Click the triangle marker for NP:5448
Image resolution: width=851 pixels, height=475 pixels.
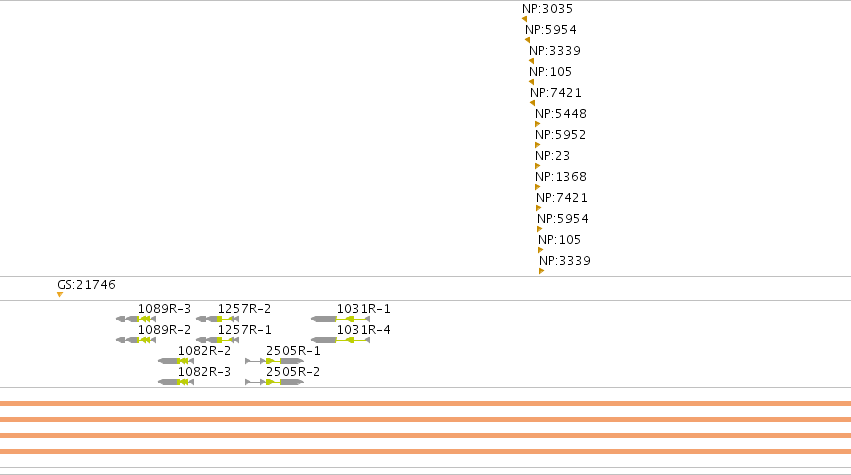tap(537, 124)
